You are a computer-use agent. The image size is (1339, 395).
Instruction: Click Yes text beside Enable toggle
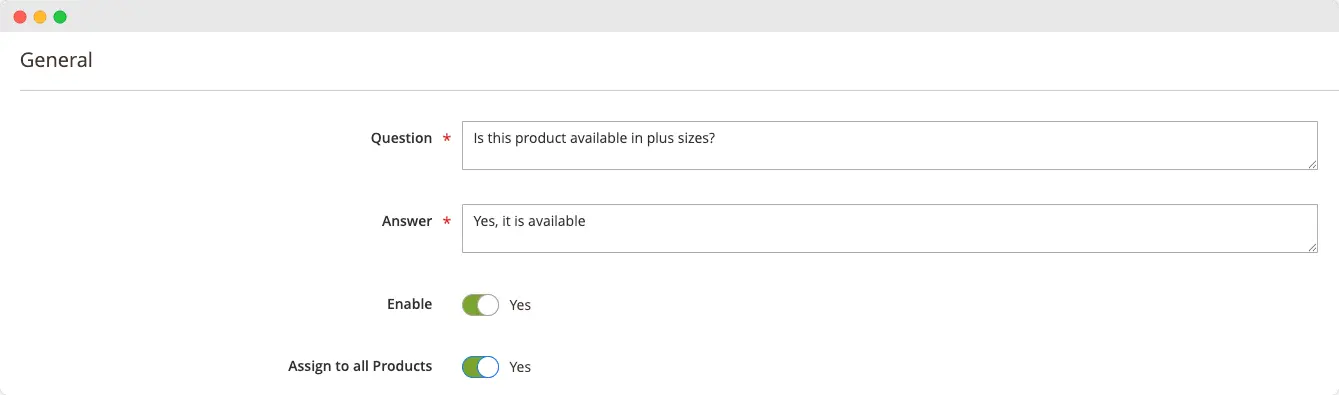coord(520,305)
